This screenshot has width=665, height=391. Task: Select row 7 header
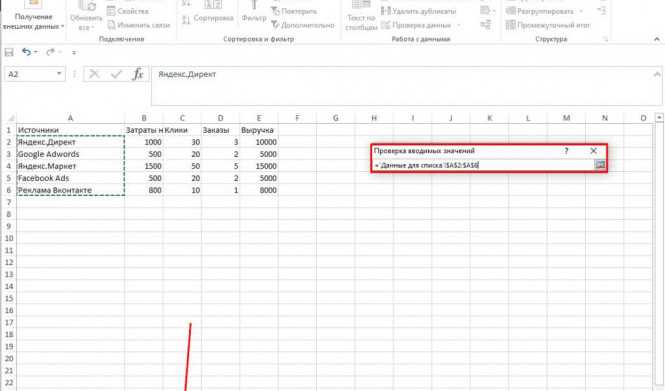(x=8, y=202)
